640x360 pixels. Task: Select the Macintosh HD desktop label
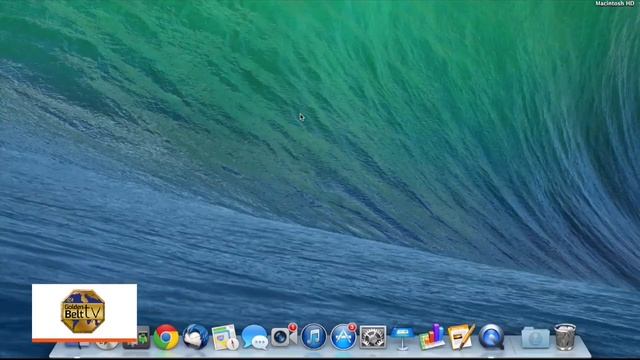tap(614, 3)
